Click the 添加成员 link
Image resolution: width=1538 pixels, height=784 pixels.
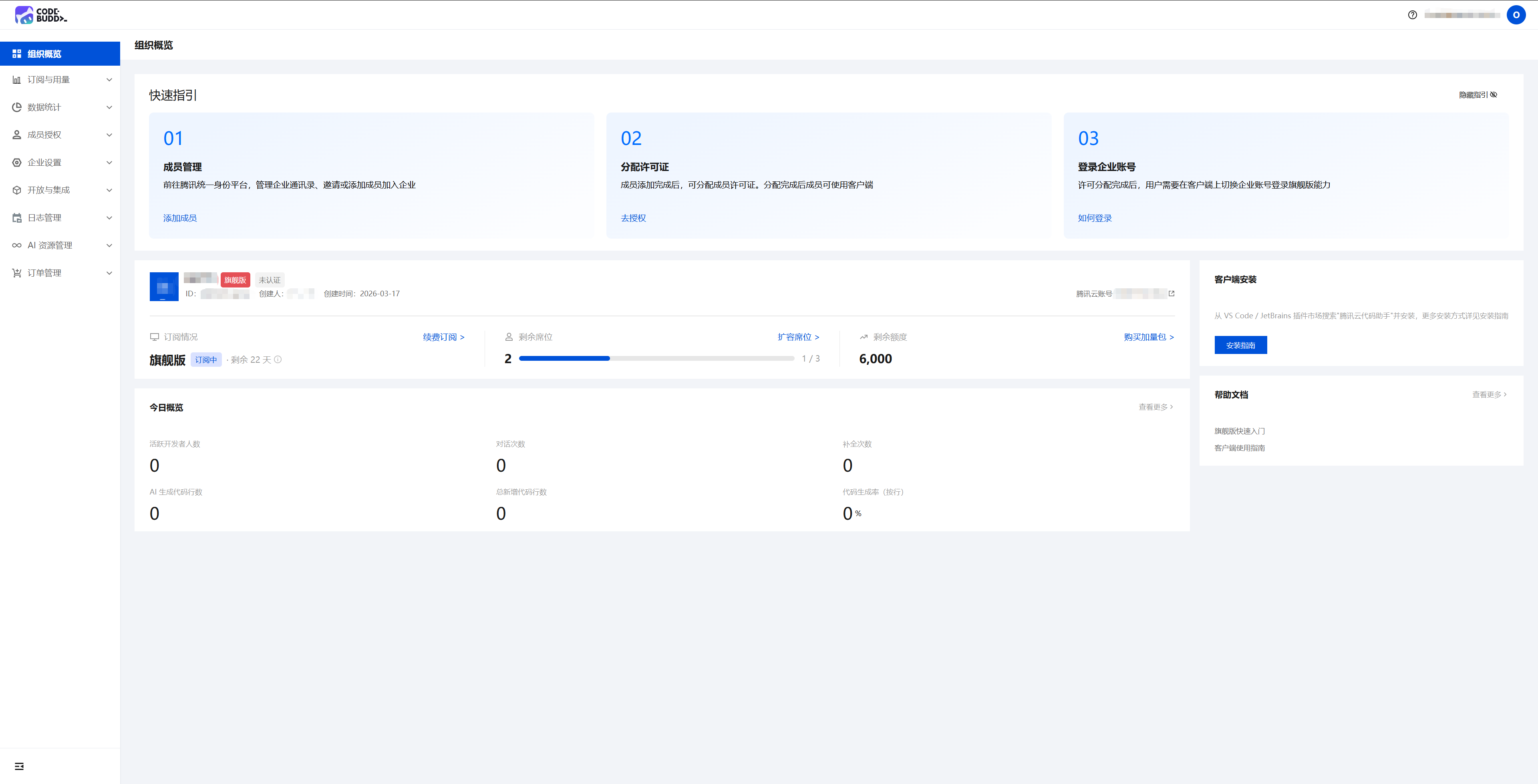pos(180,218)
